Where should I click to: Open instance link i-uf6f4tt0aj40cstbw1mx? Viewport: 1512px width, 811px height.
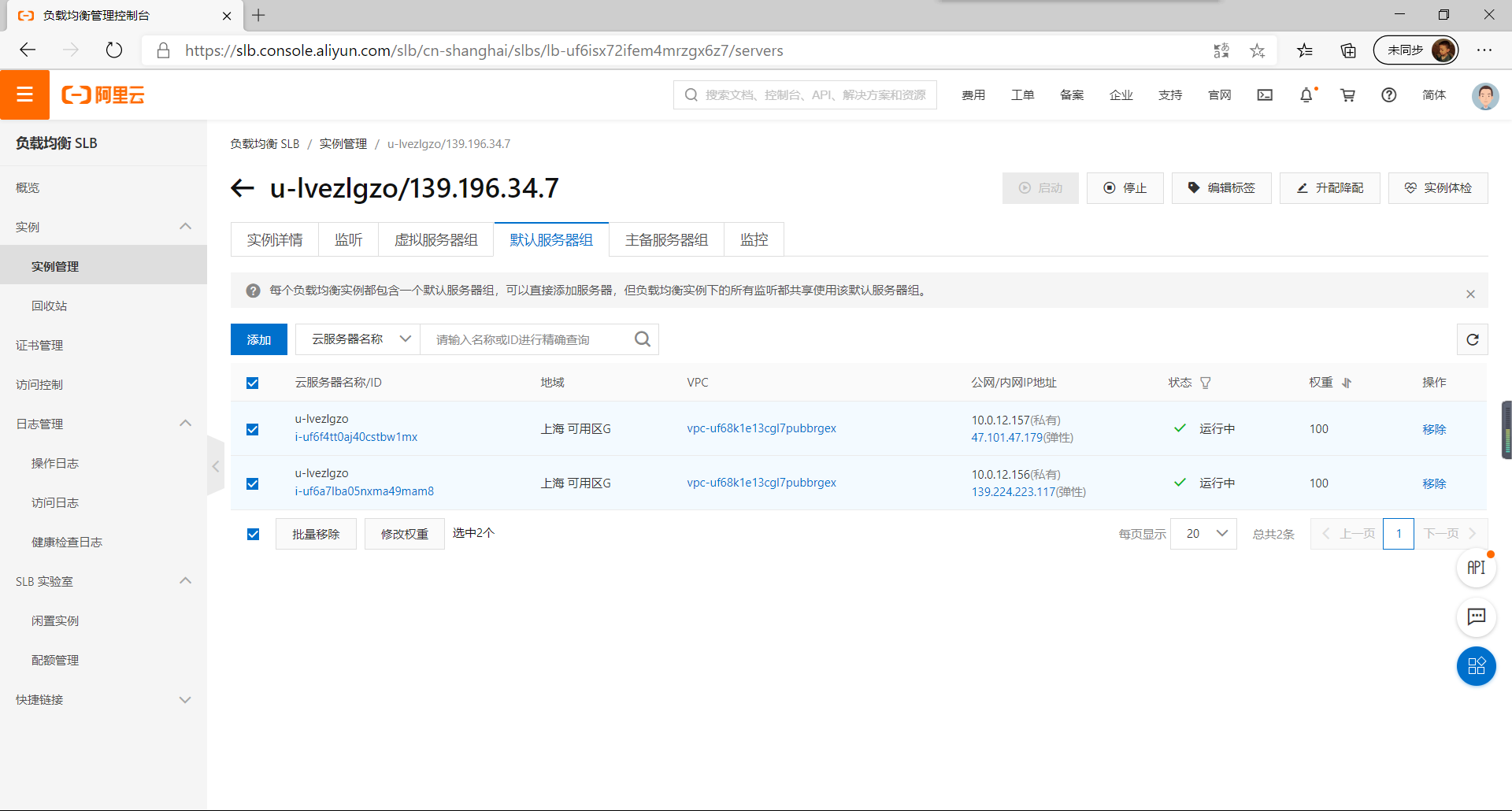[x=356, y=437]
